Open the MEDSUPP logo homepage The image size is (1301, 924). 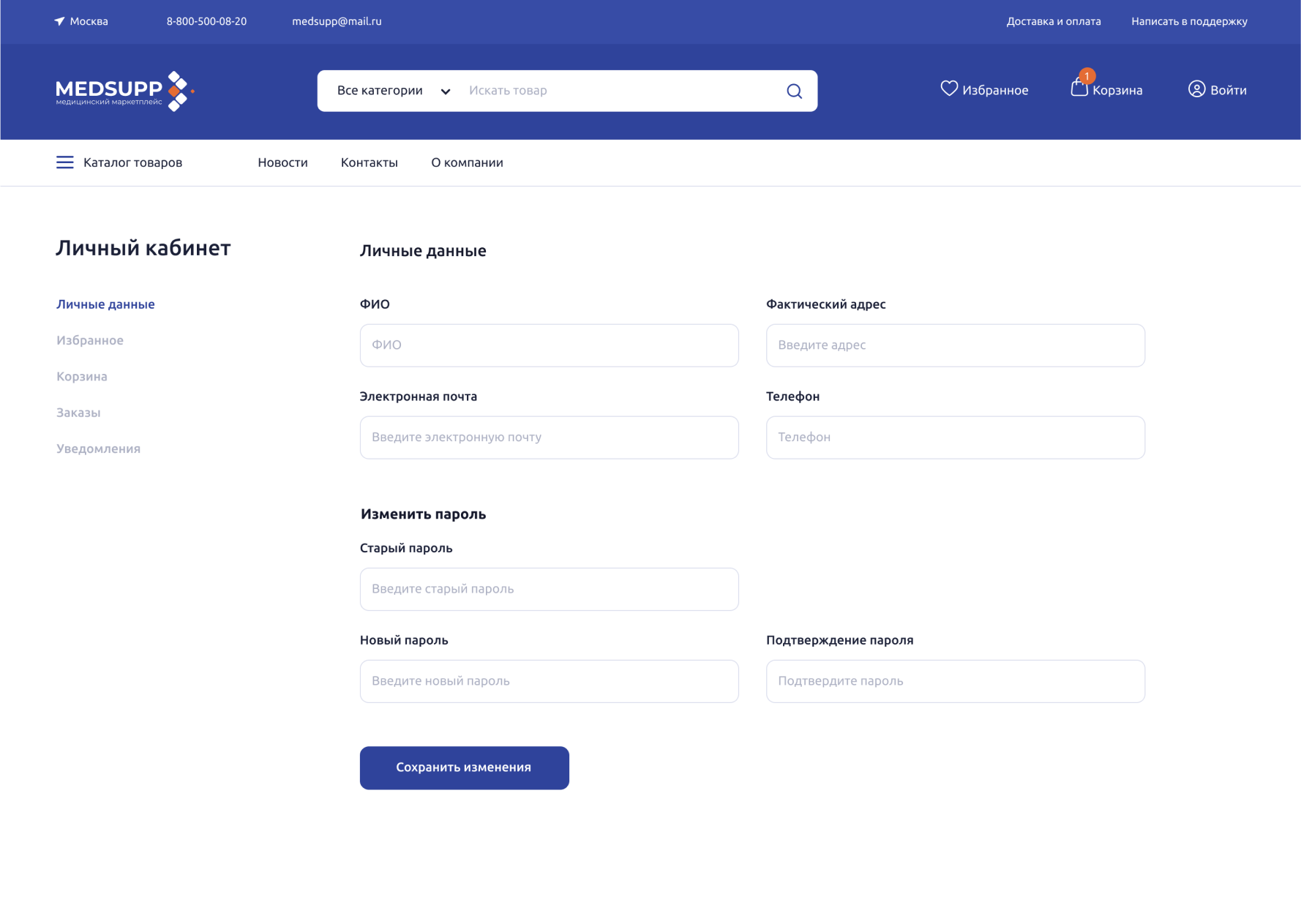pyautogui.click(x=125, y=91)
